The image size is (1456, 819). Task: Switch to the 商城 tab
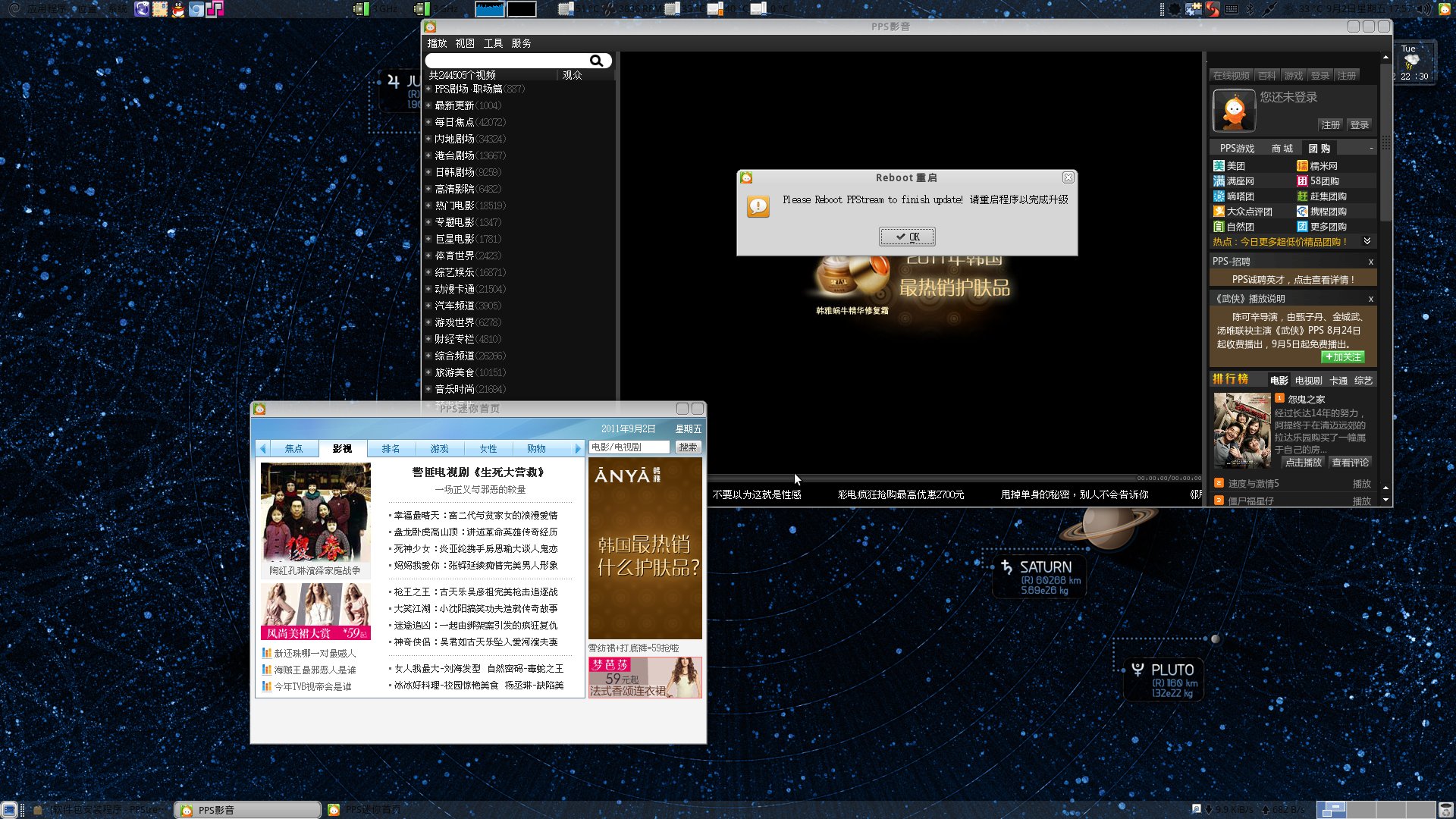click(1282, 149)
